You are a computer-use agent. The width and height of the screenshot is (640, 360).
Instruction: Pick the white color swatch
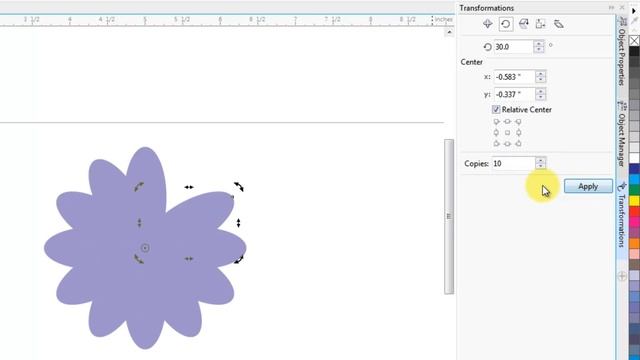[634, 158]
